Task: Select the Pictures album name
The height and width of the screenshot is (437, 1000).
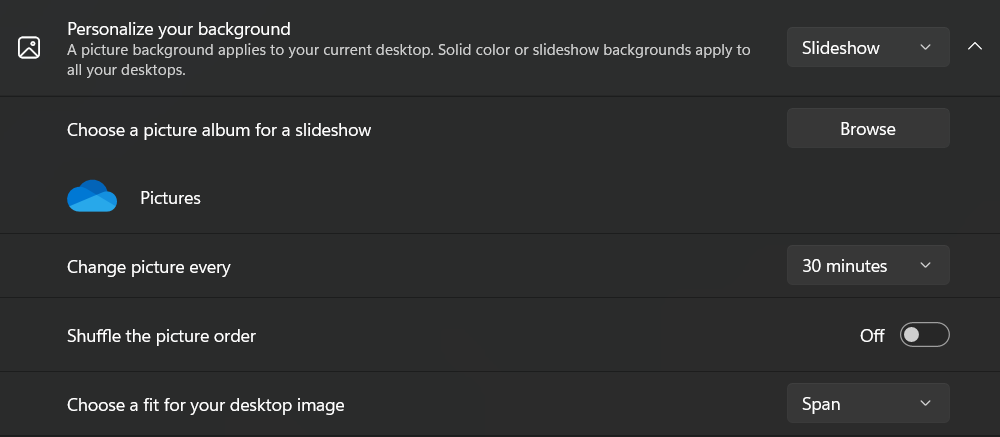Action: tap(170, 198)
